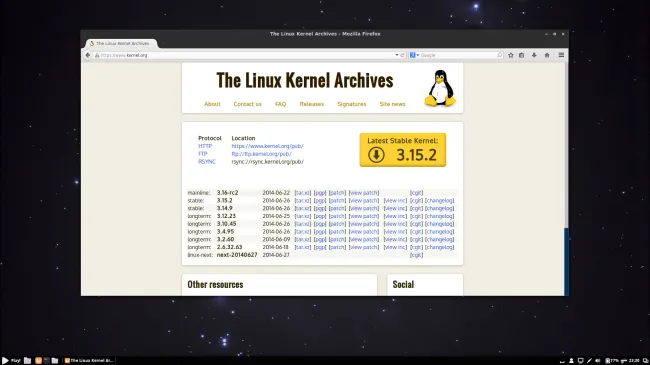Focus the Google search input field
This screenshot has width=650, height=365.
458,55
